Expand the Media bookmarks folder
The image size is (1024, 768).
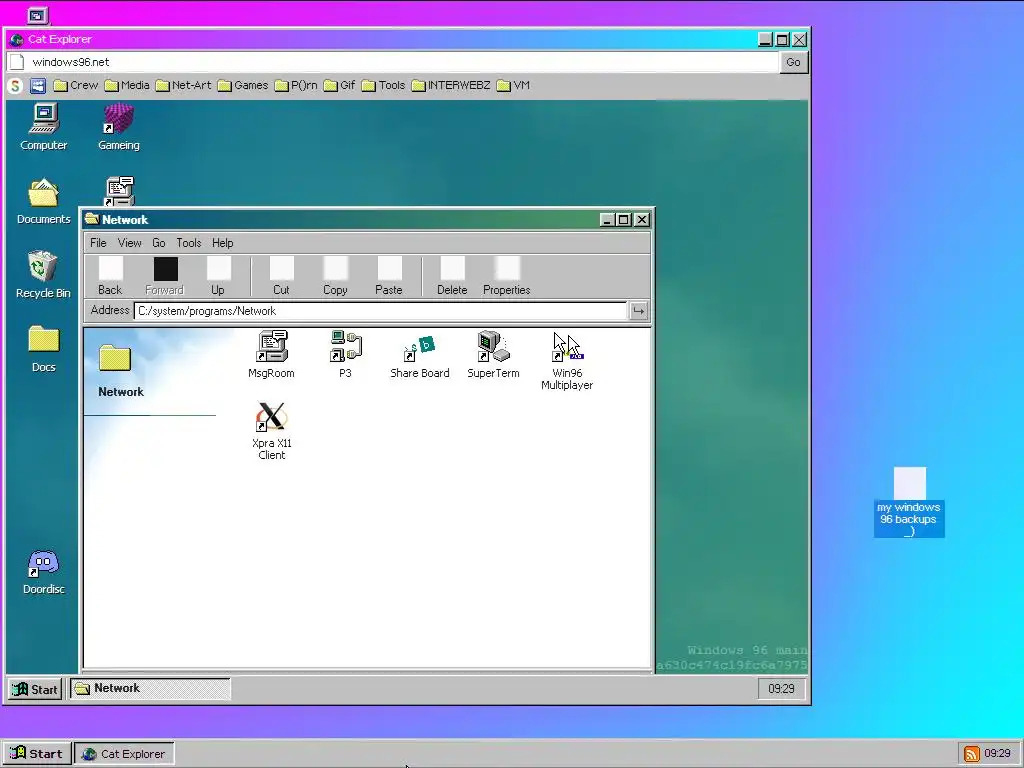(x=127, y=86)
